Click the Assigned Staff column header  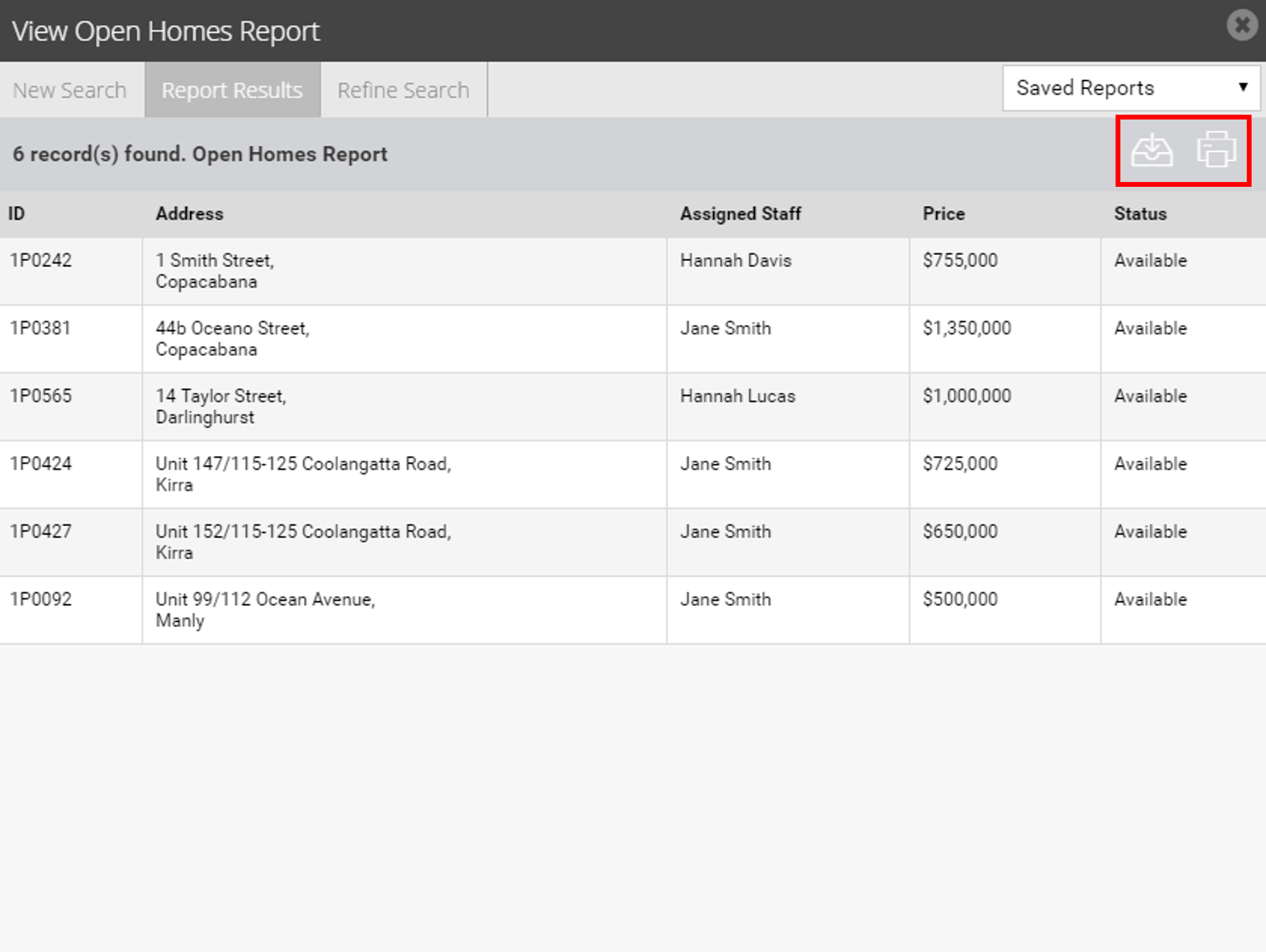coord(741,214)
